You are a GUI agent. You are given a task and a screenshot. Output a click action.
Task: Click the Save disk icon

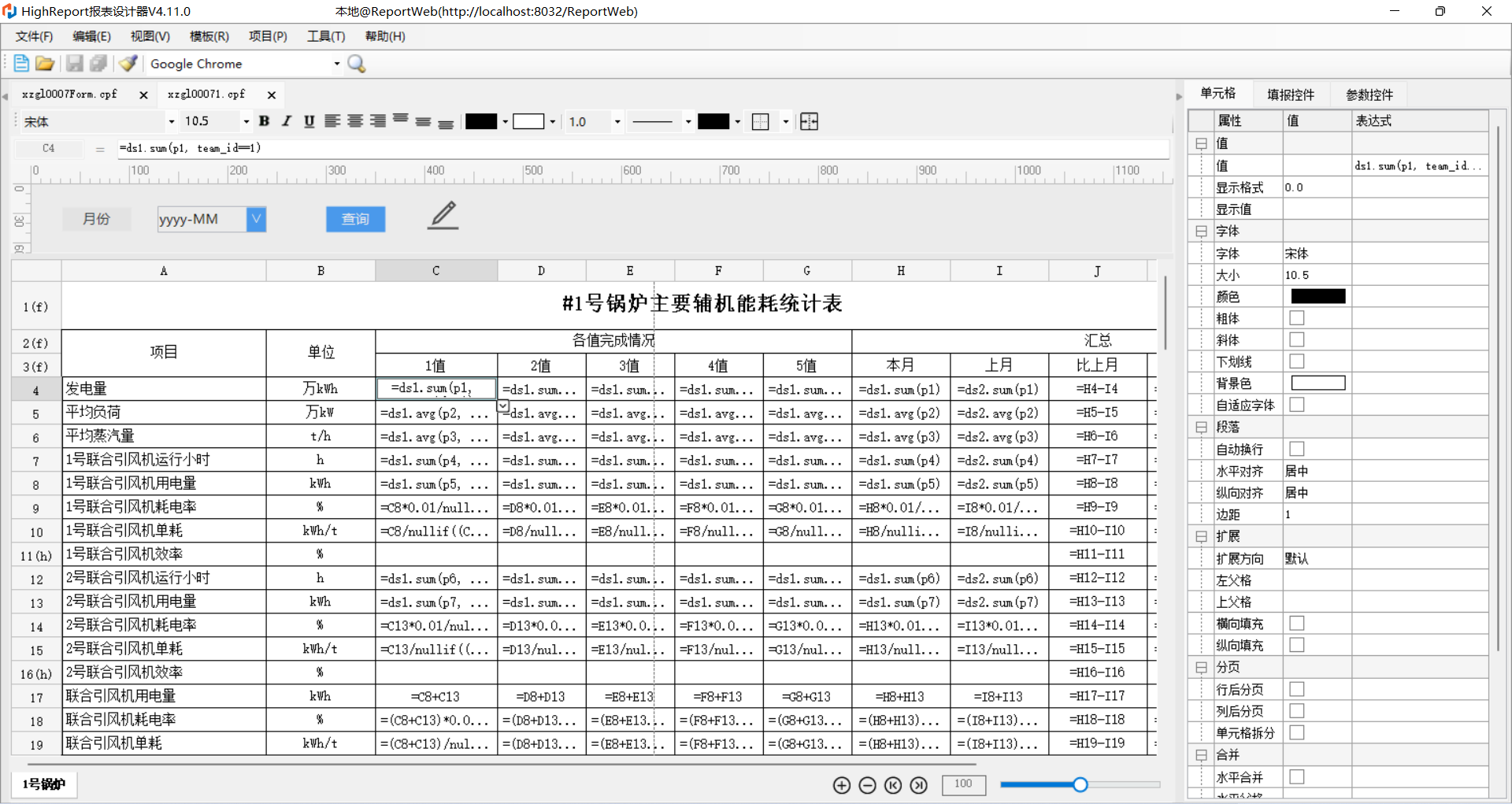point(75,64)
